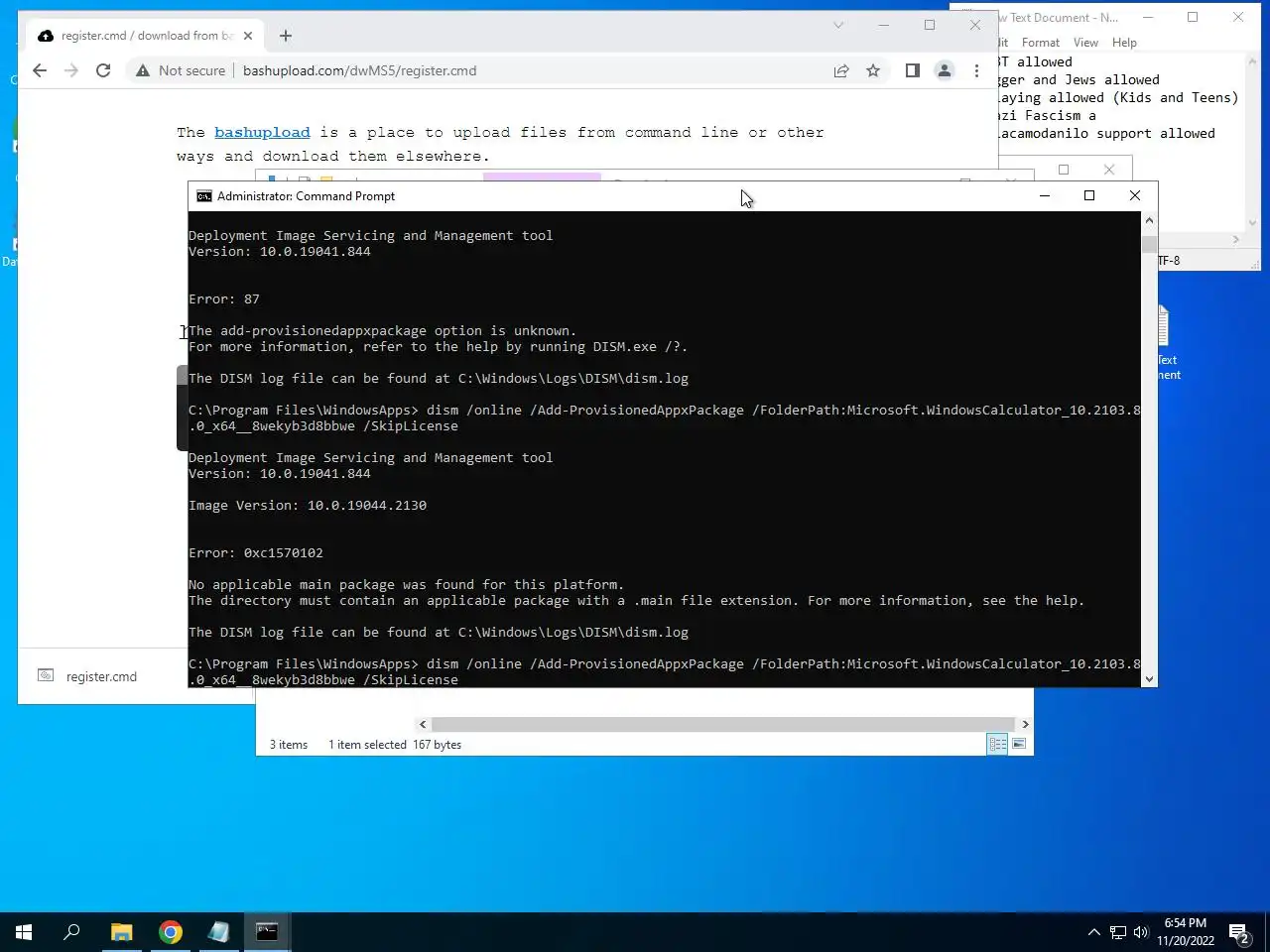Open network status tray icon
The image size is (1270, 952).
(x=1118, y=932)
